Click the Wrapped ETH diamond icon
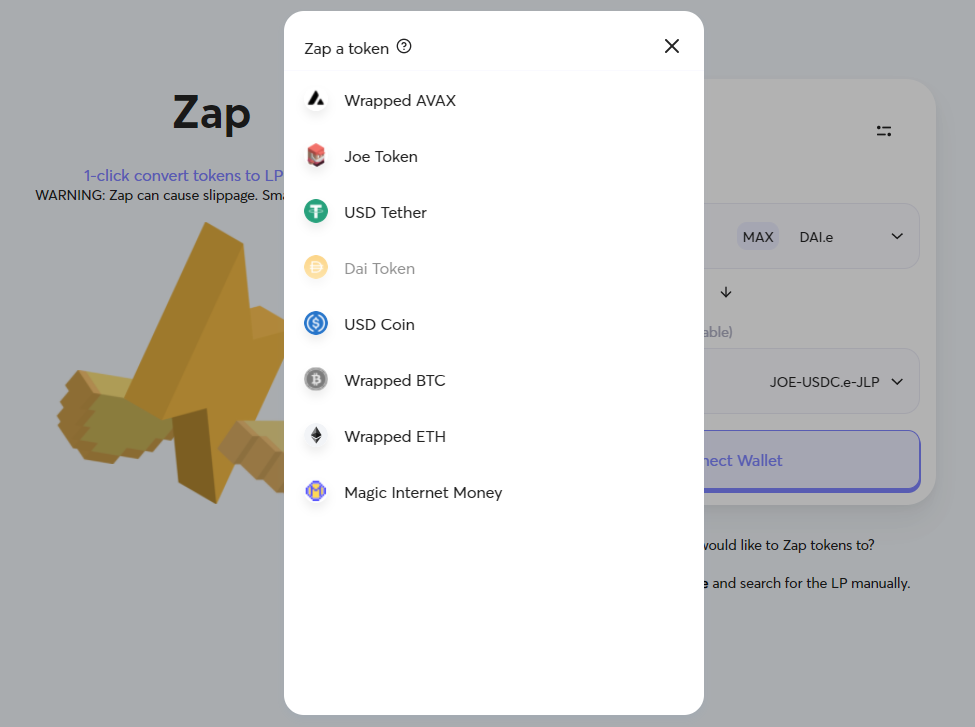Screen dimensions: 975x727 [316, 435]
